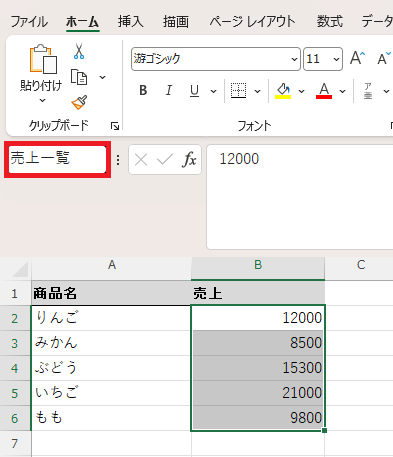
Task: Open the font size dropdown showing 11
Action: point(336,59)
